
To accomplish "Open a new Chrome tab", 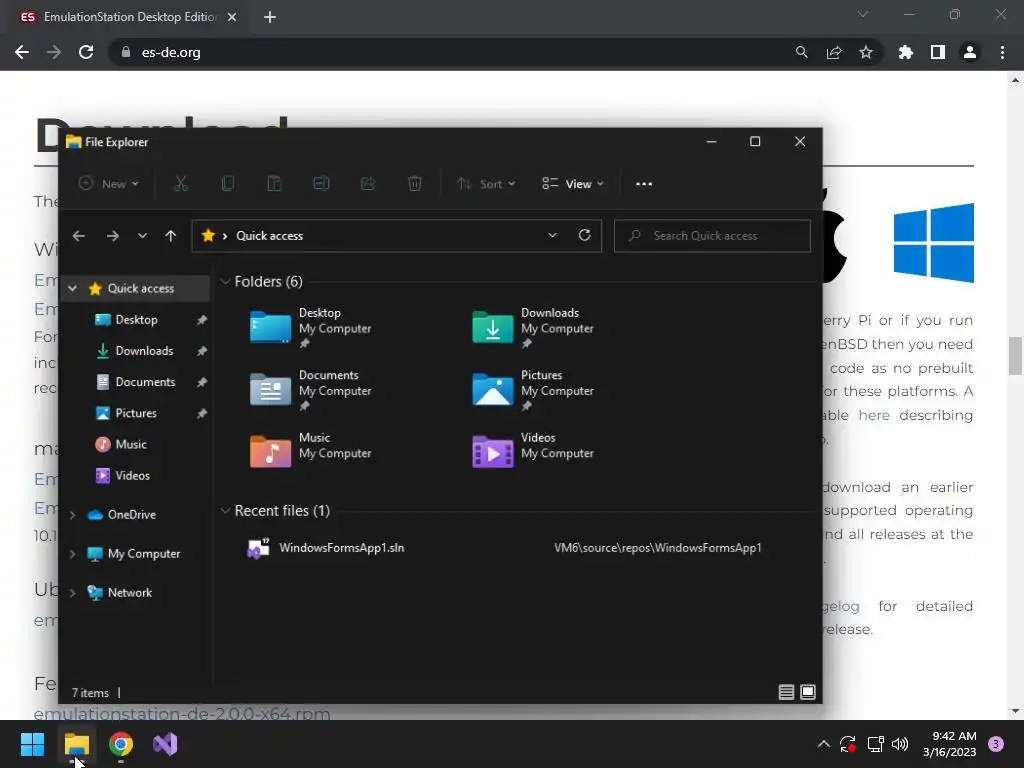I will tap(270, 17).
